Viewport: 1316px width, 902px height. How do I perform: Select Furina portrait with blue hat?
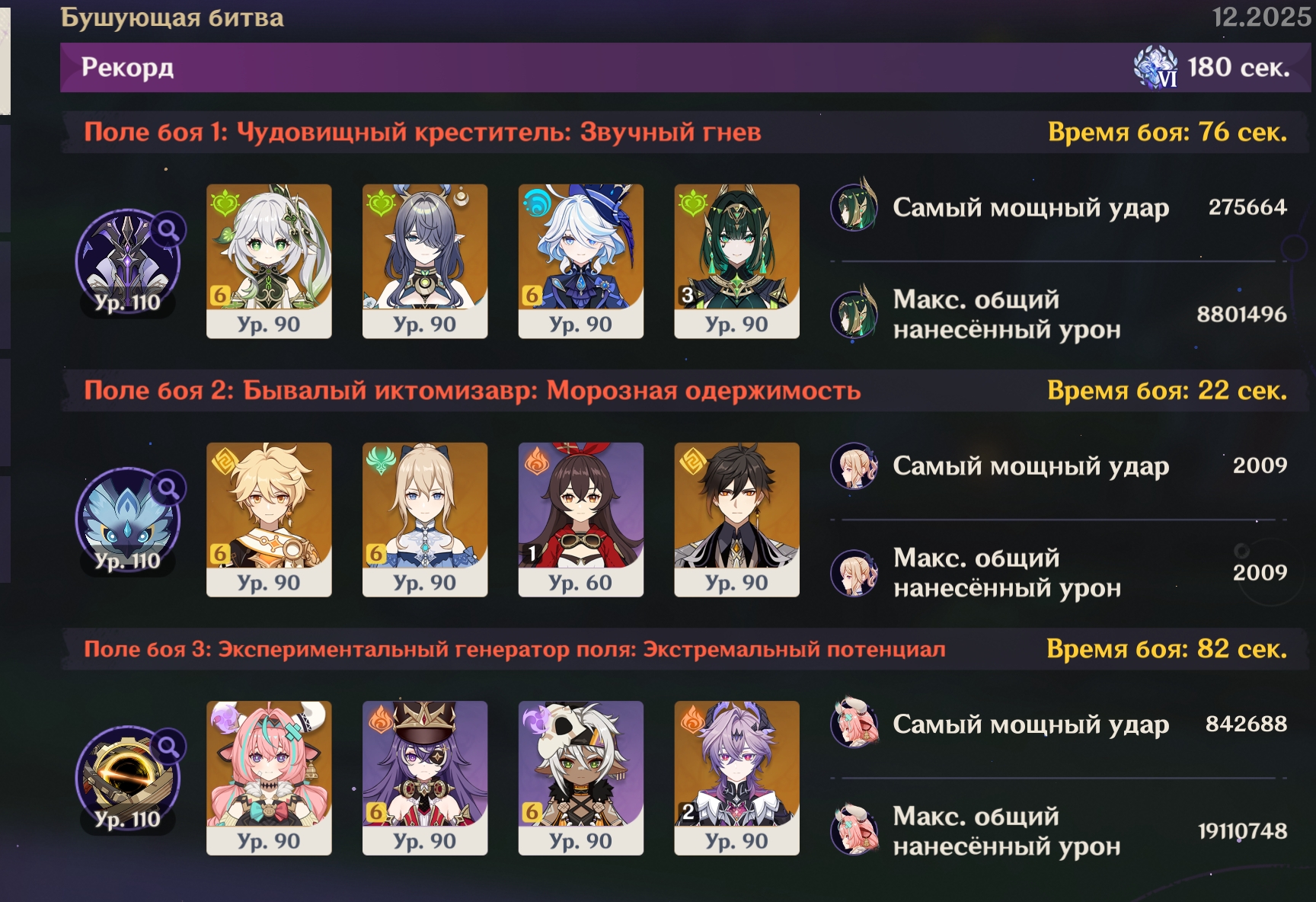tap(581, 261)
